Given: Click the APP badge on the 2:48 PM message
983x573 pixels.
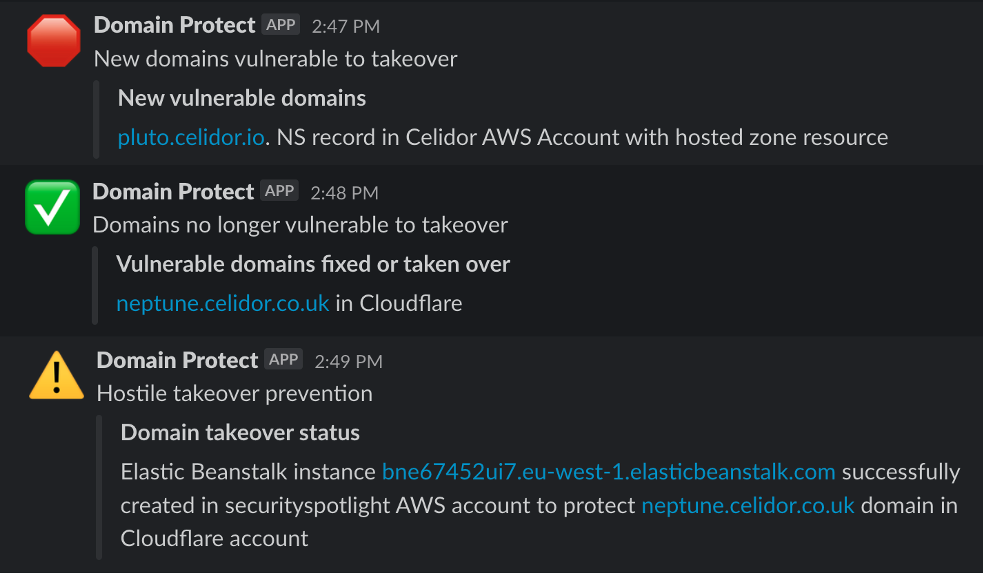Looking at the screenshot, I should pyautogui.click(x=279, y=191).
